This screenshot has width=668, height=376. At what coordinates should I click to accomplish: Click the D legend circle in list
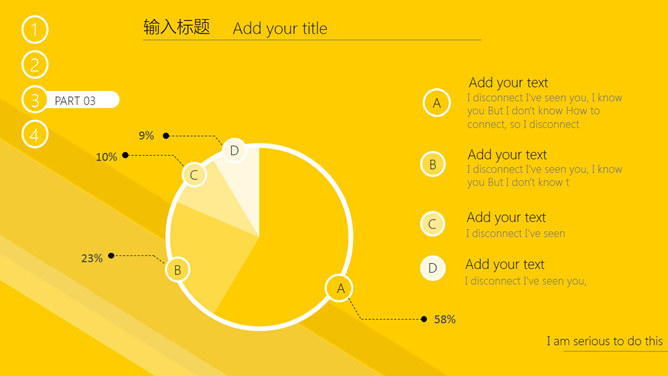pyautogui.click(x=432, y=268)
